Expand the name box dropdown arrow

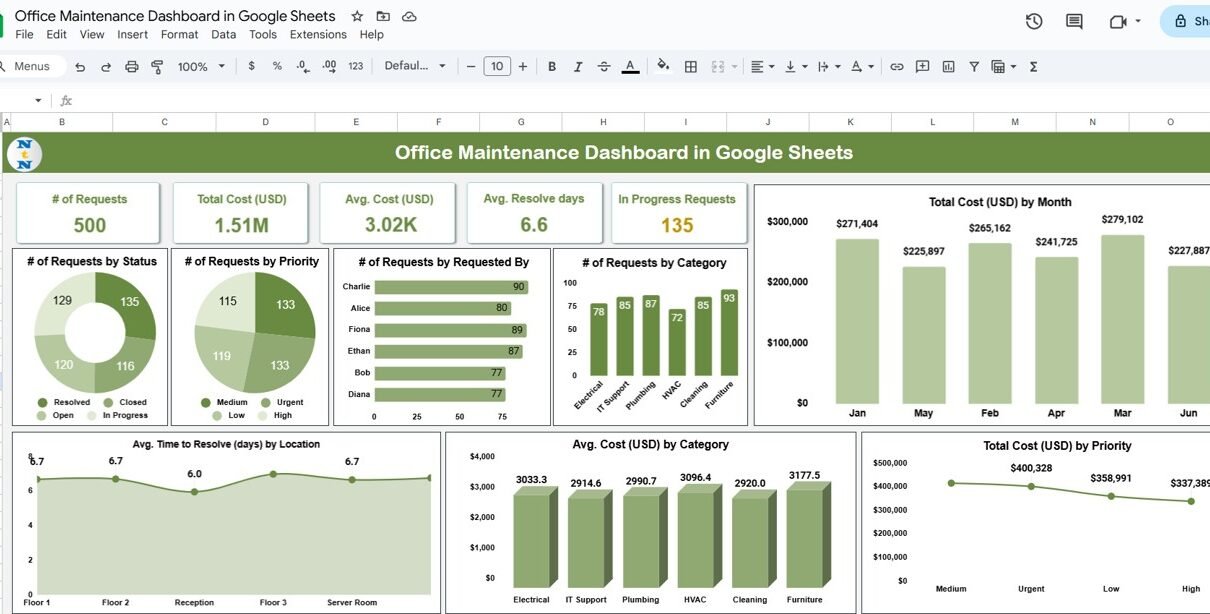point(38,101)
